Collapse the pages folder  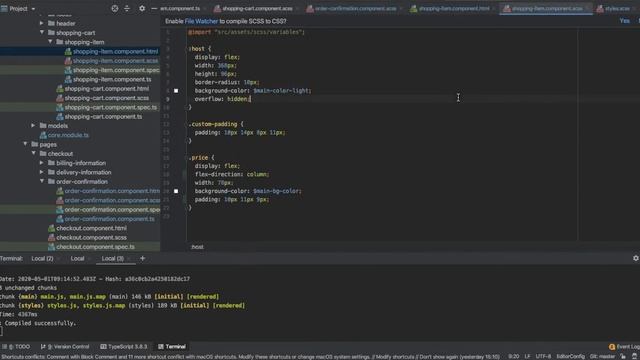coord(25,144)
